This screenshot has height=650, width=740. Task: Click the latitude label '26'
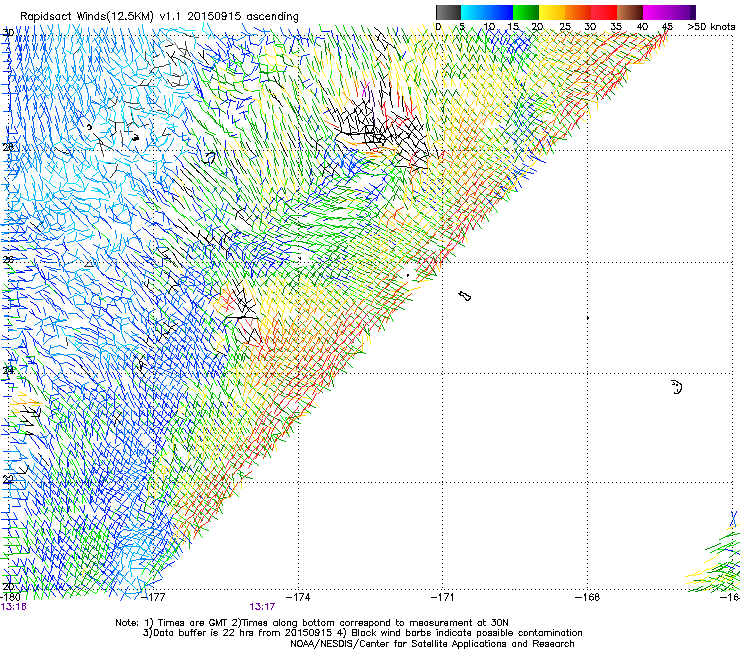[x=8, y=260]
